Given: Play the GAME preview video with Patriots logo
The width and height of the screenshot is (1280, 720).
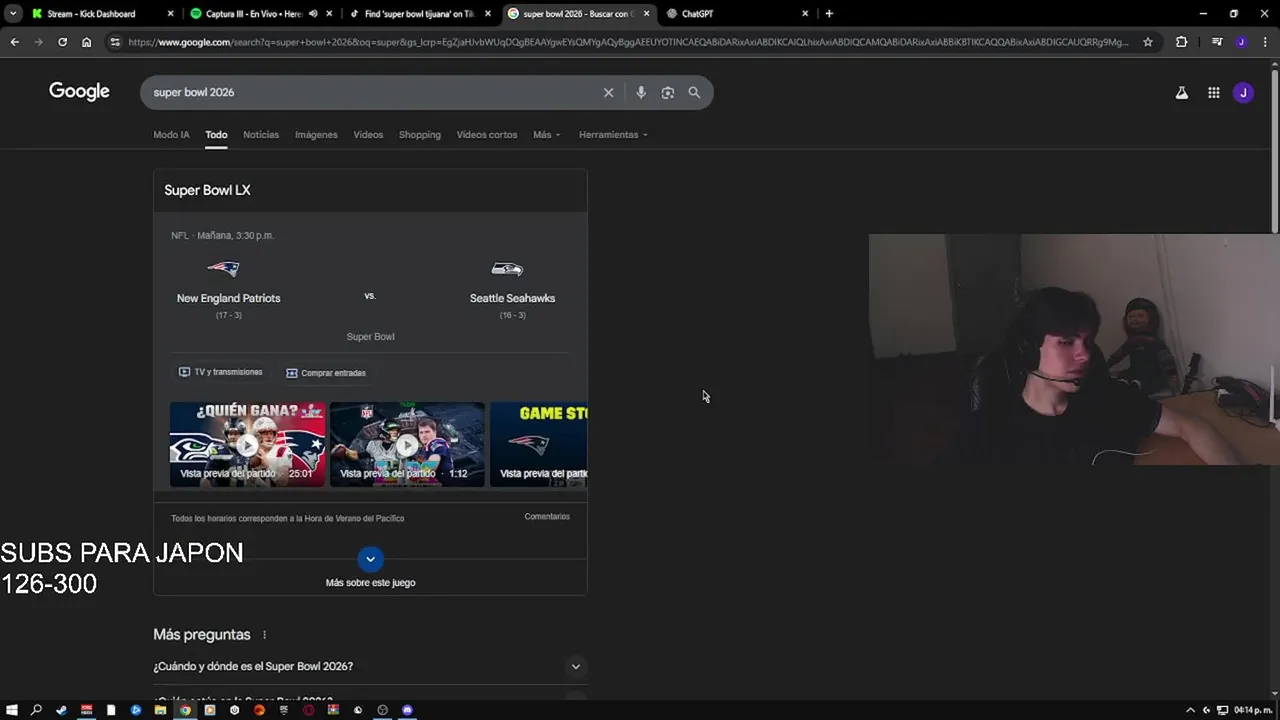Looking at the screenshot, I should 538,444.
